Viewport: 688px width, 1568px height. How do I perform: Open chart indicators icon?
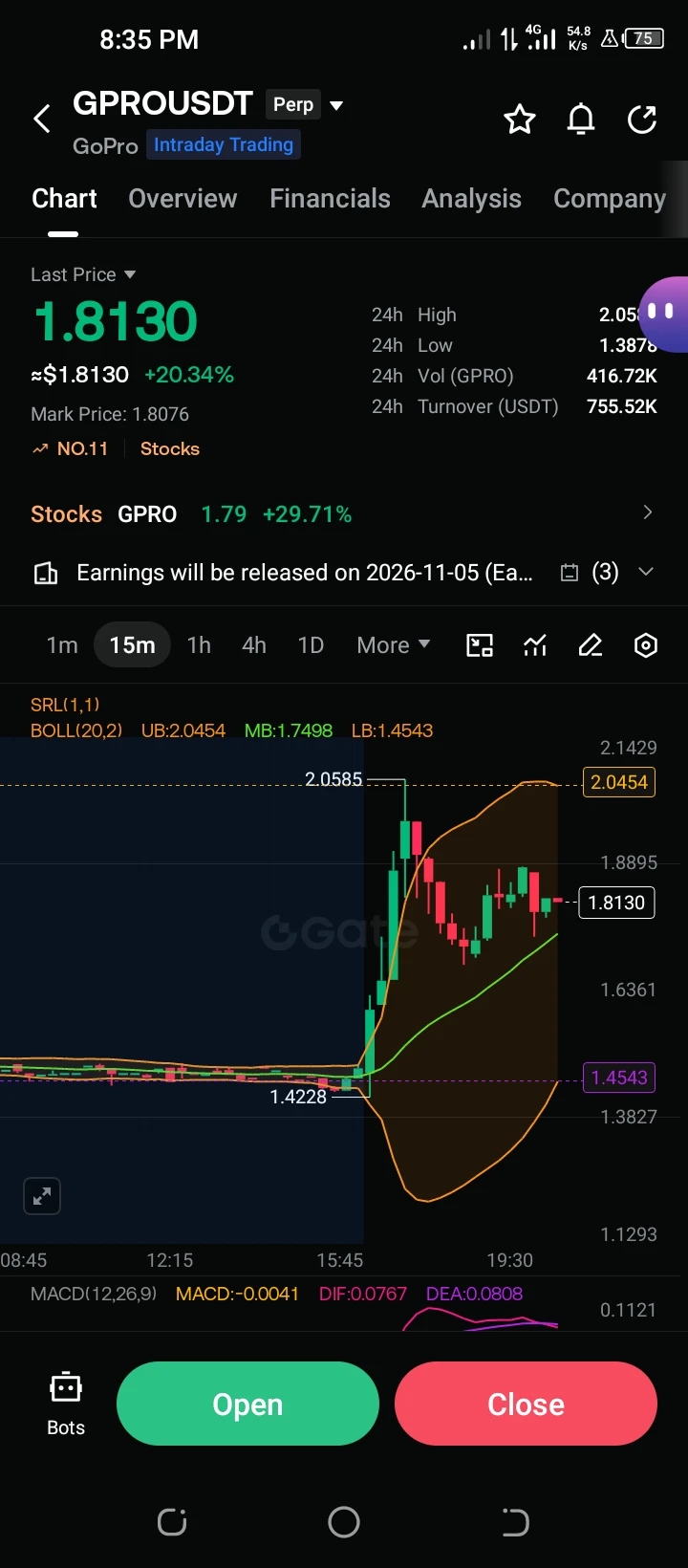[535, 645]
